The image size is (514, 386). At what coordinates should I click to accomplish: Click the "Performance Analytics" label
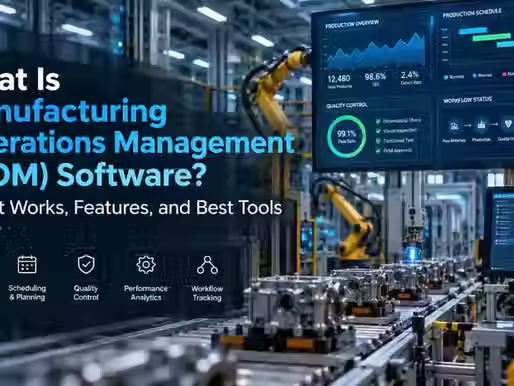tap(146, 293)
